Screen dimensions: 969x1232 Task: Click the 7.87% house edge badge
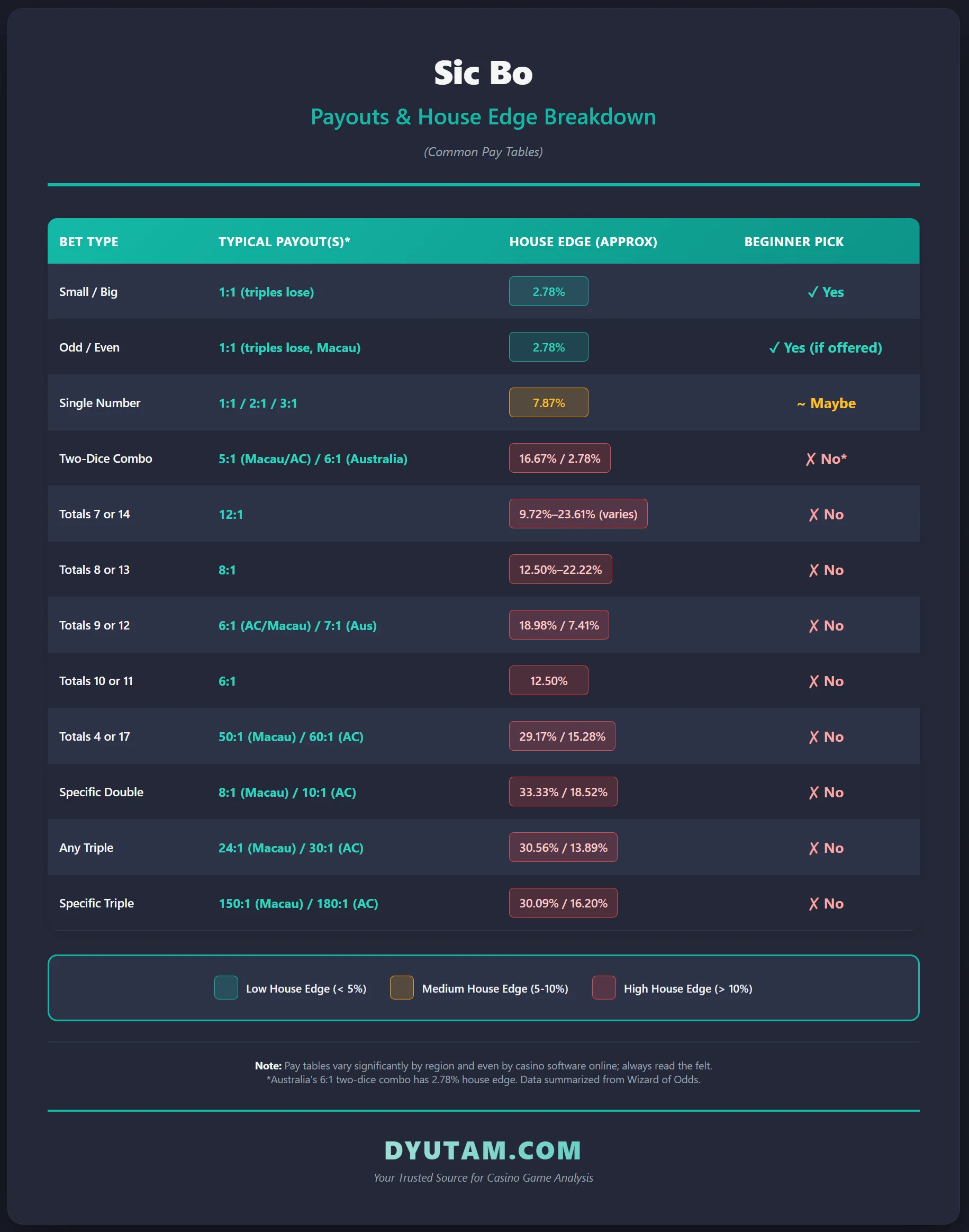coord(549,403)
